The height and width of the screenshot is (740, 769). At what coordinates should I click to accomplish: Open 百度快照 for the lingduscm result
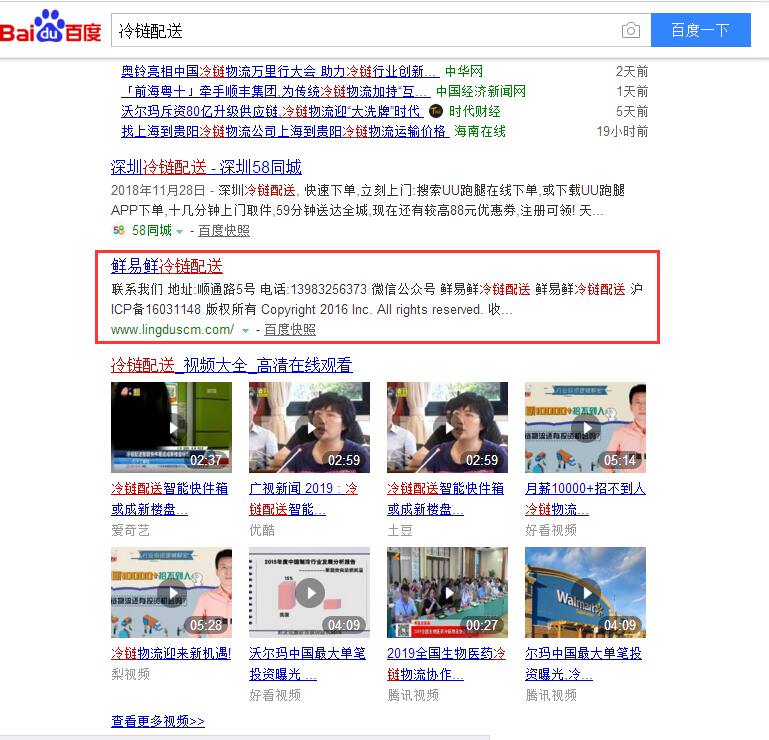289,330
